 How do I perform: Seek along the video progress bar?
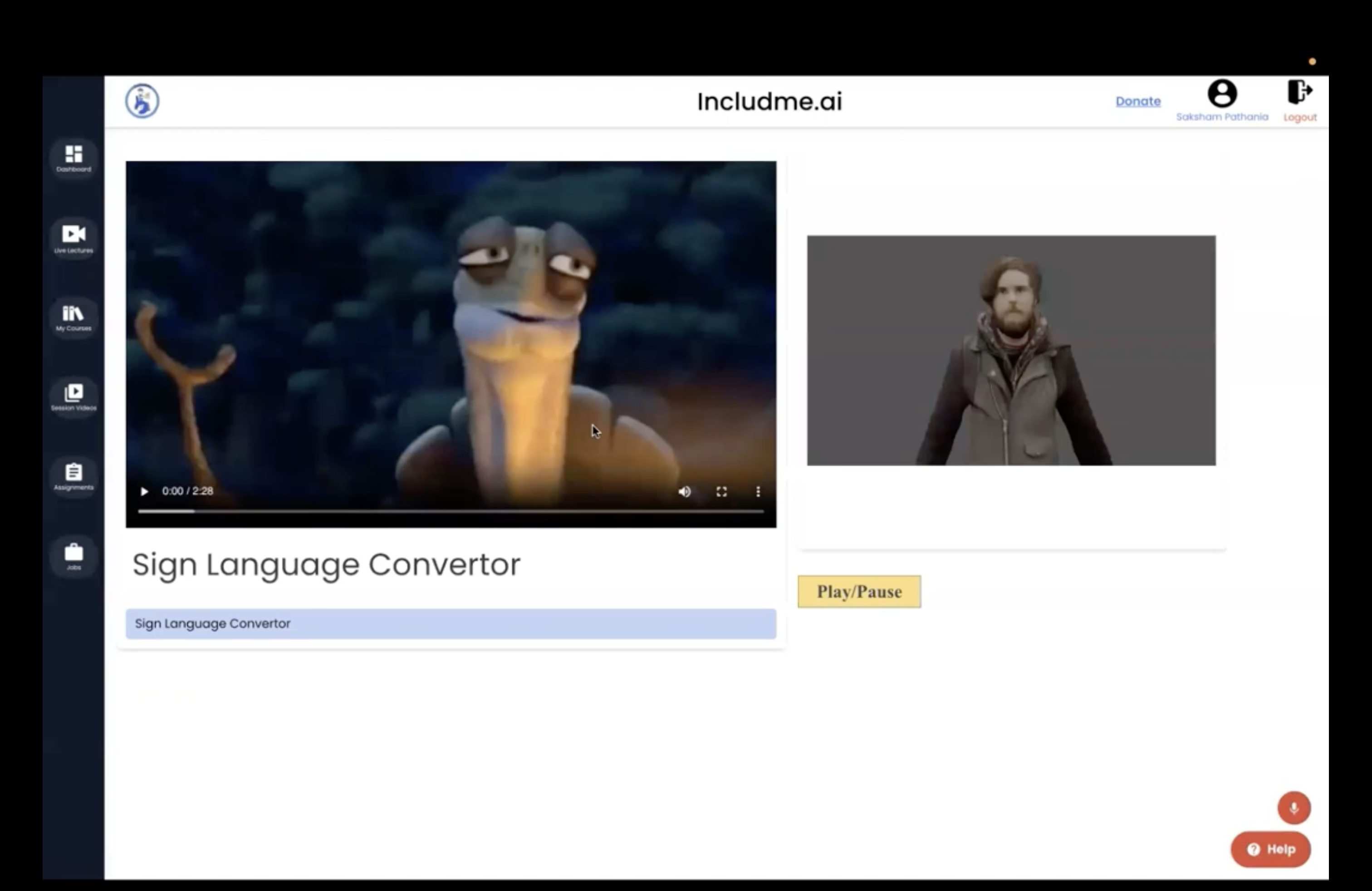point(451,511)
